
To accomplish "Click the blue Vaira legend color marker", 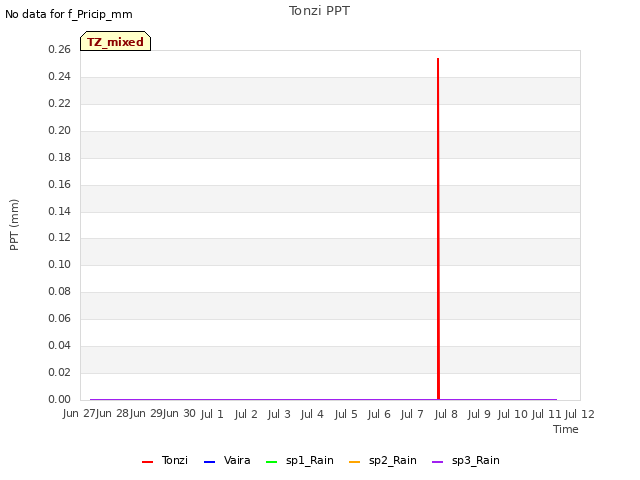I will 209,462.
